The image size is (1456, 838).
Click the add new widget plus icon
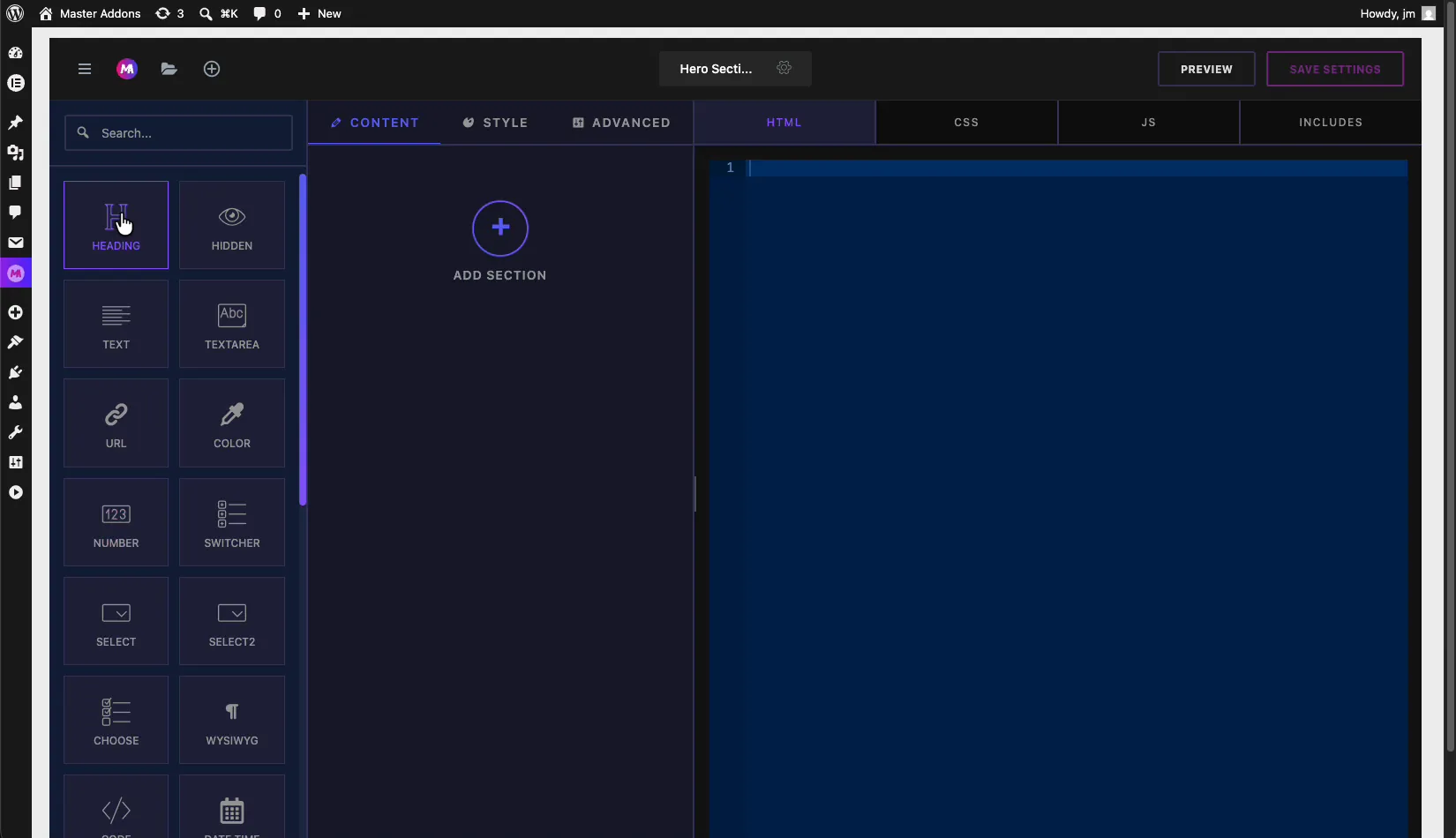(x=212, y=69)
